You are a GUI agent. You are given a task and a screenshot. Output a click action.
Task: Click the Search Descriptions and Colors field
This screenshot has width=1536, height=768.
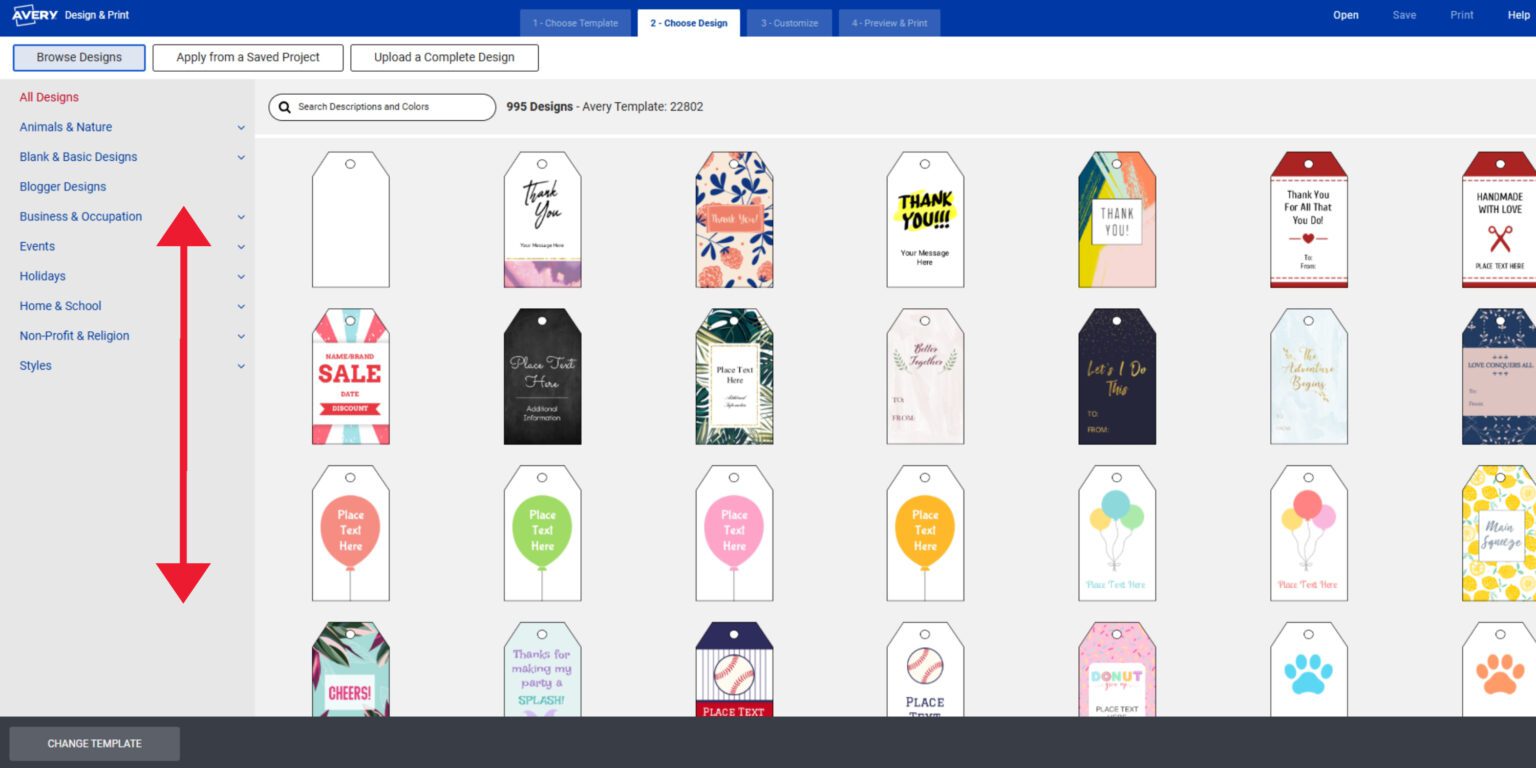coord(390,107)
